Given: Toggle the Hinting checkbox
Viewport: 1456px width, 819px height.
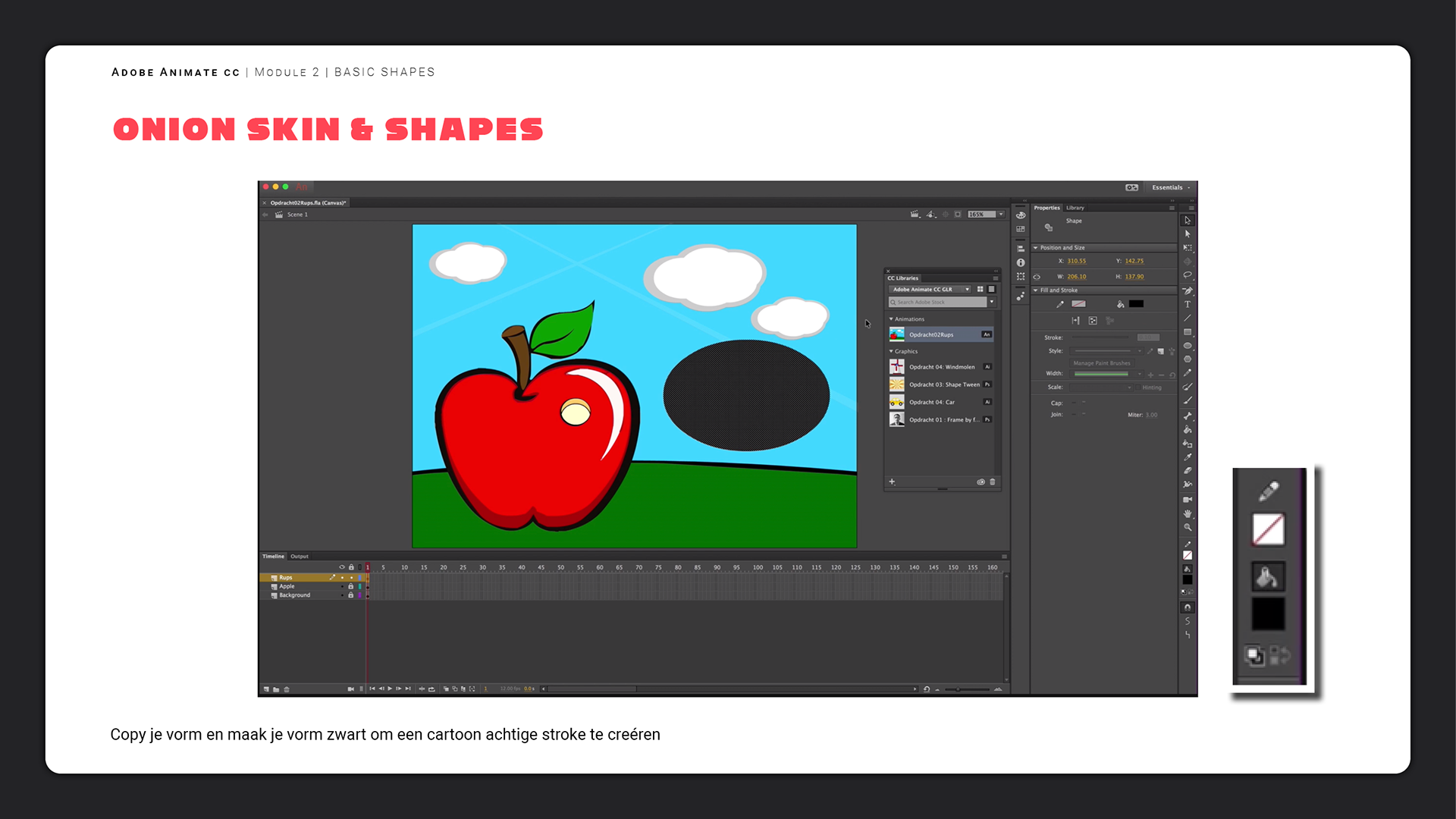Looking at the screenshot, I should point(1137,388).
